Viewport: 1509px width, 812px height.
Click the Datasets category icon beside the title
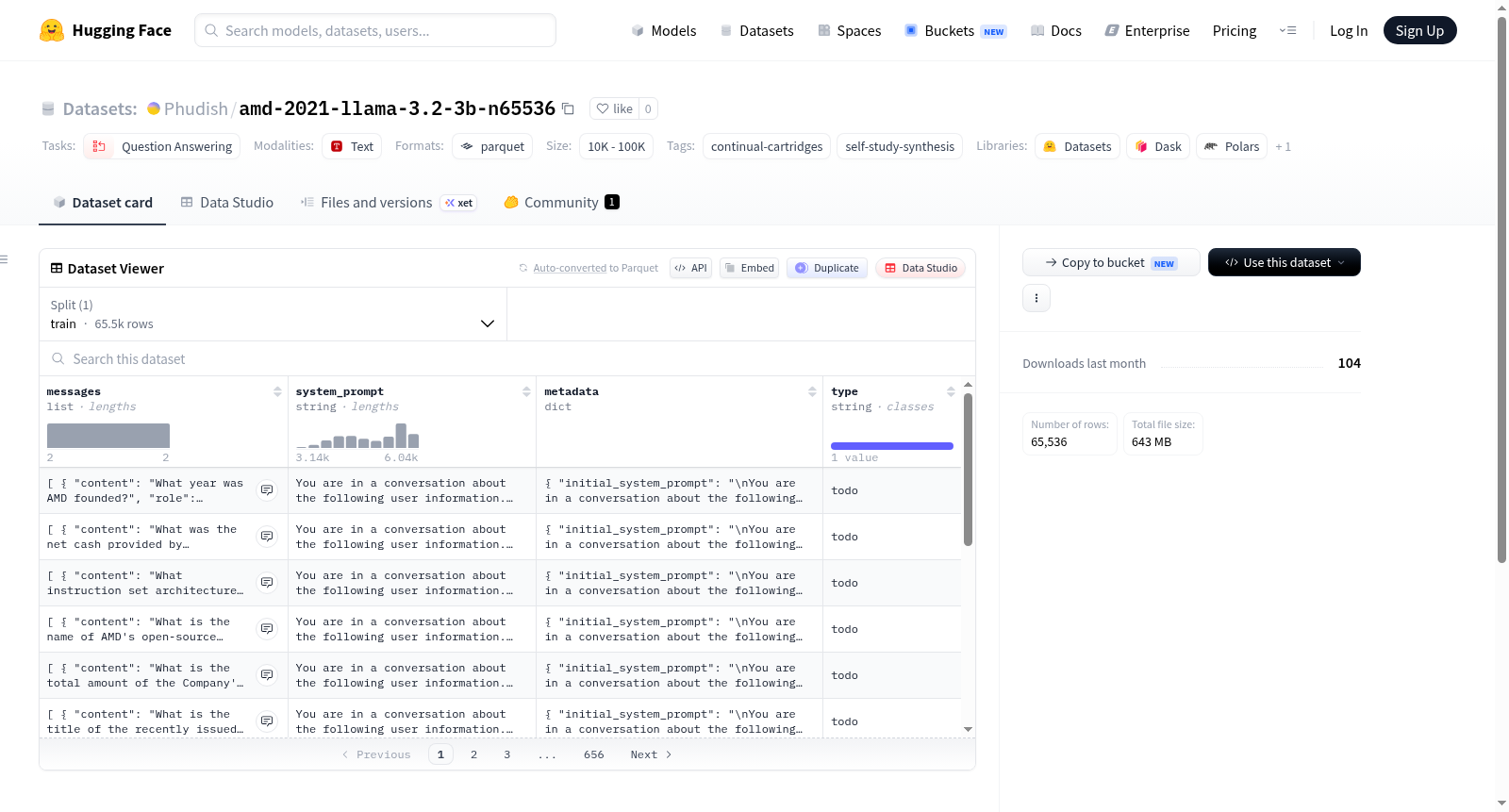[48, 109]
